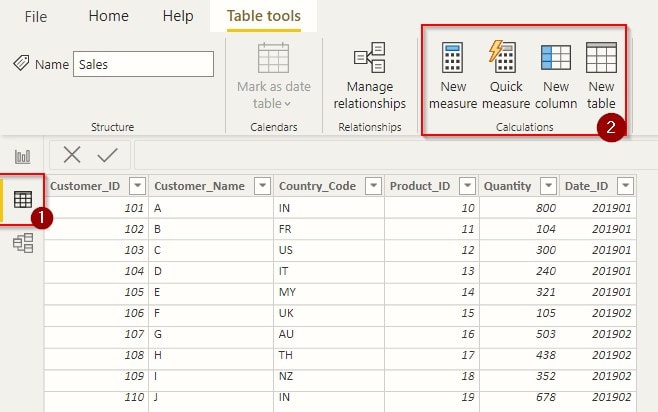Open Customer_Name column filter dropdown

coord(262,186)
